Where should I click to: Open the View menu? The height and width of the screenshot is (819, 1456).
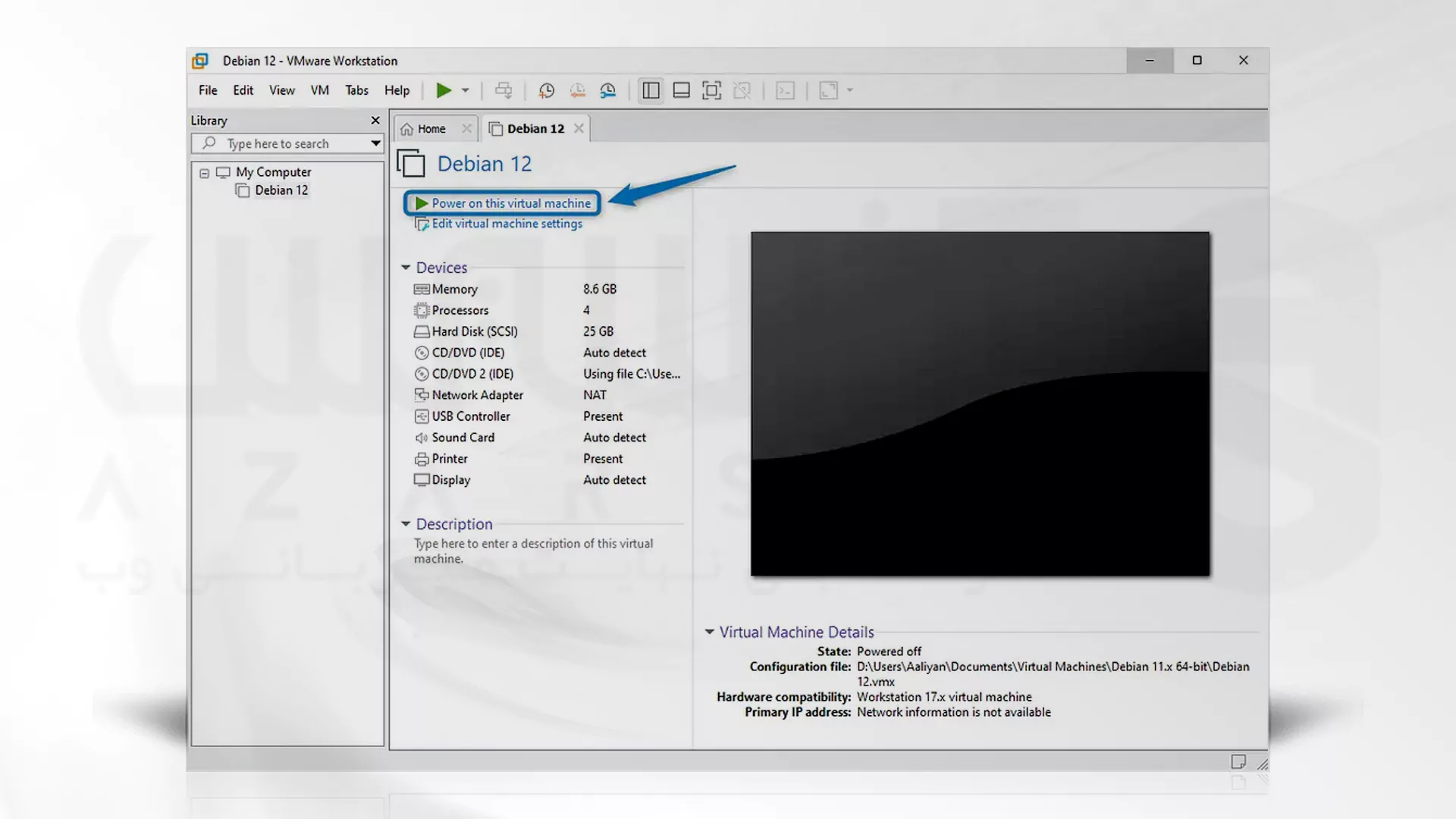point(282,90)
